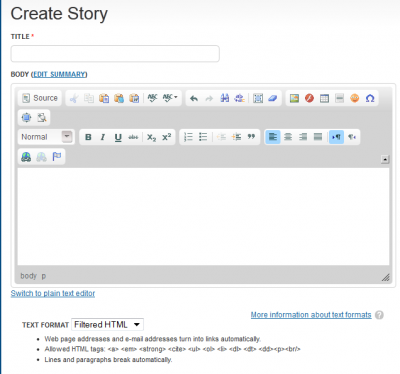Open the Edit Summary link
The width and height of the screenshot is (400, 374).
[x=59, y=74]
